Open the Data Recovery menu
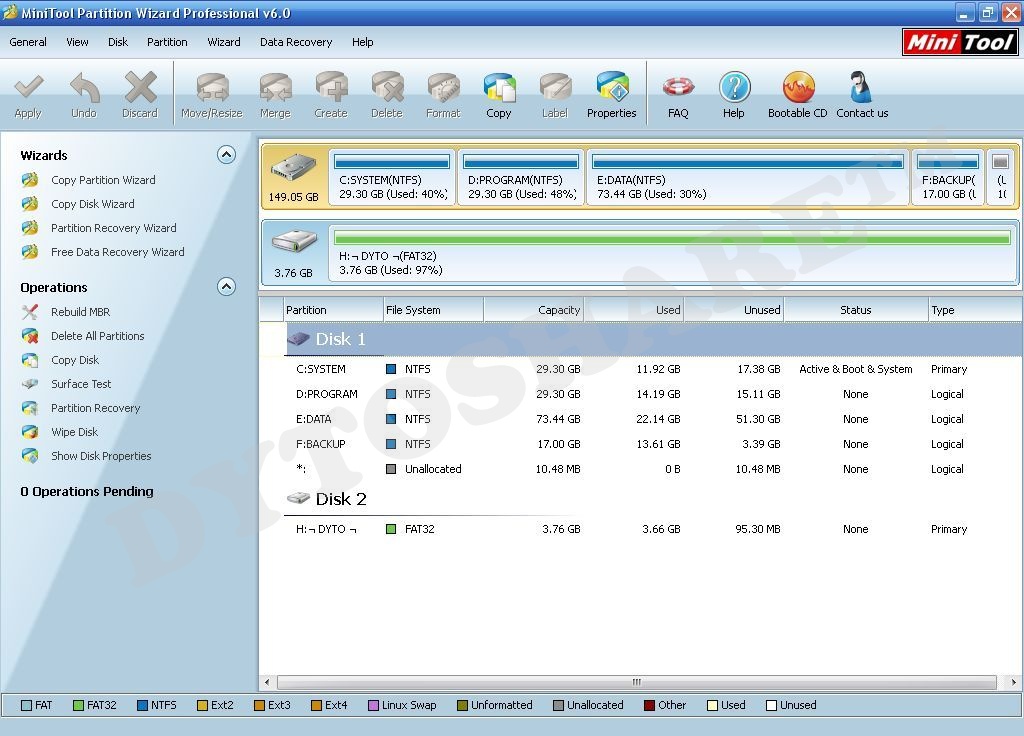The height and width of the screenshot is (736, 1024). click(x=296, y=42)
